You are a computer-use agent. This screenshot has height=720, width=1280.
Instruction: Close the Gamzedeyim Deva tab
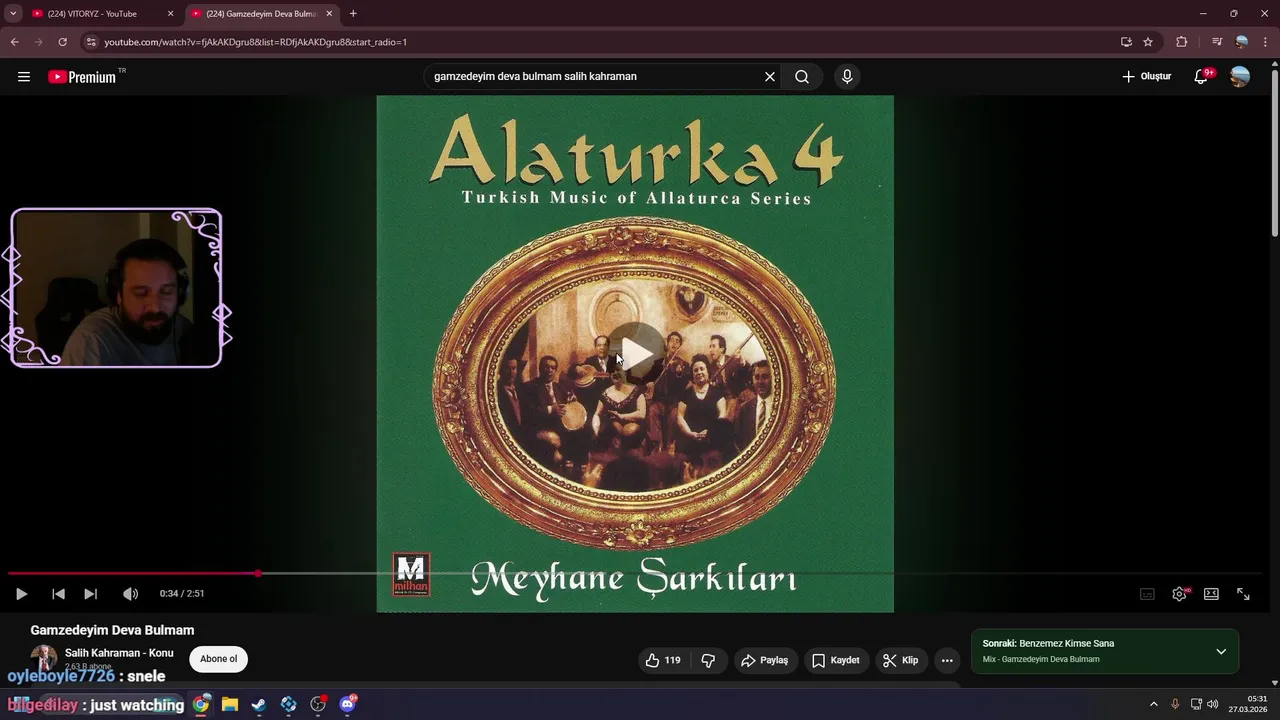click(x=329, y=14)
